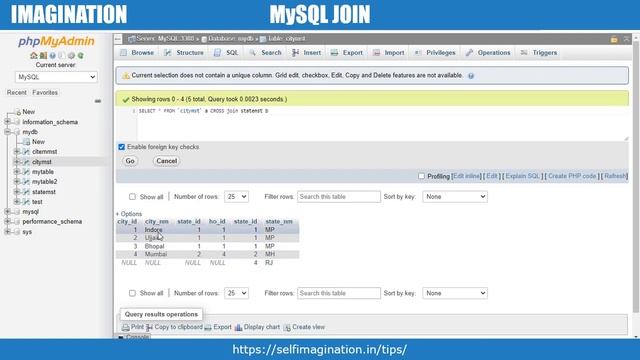Click Export in Query results operations

point(218,327)
